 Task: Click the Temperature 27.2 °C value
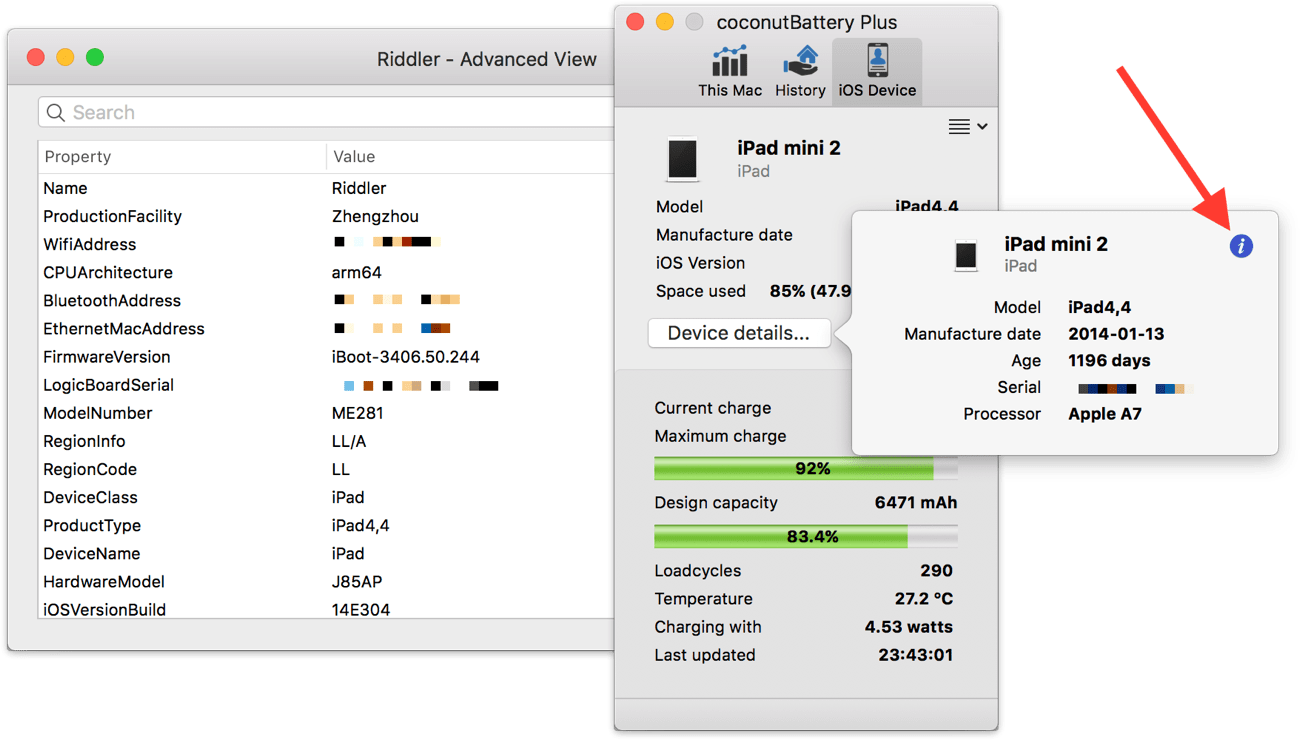924,598
